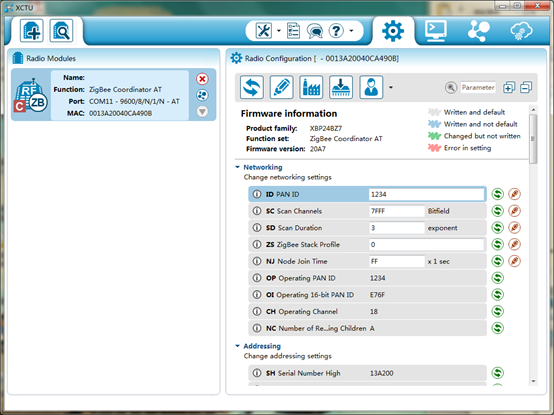Refresh Number of Remaining Children value
The height and width of the screenshot is (415, 554).
click(497, 328)
